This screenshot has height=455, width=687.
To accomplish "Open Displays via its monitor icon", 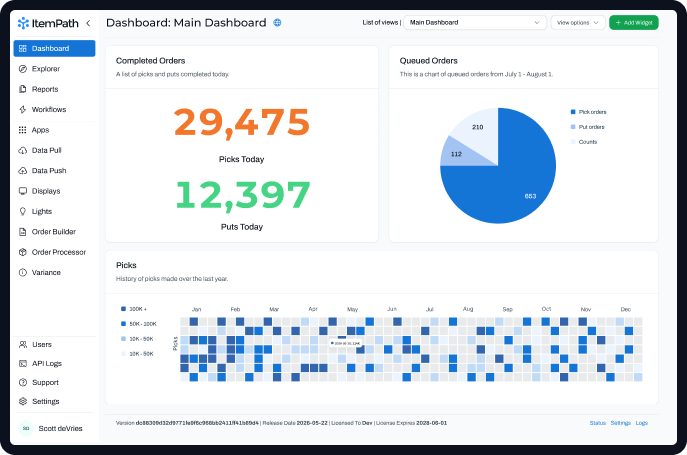I will (x=23, y=191).
